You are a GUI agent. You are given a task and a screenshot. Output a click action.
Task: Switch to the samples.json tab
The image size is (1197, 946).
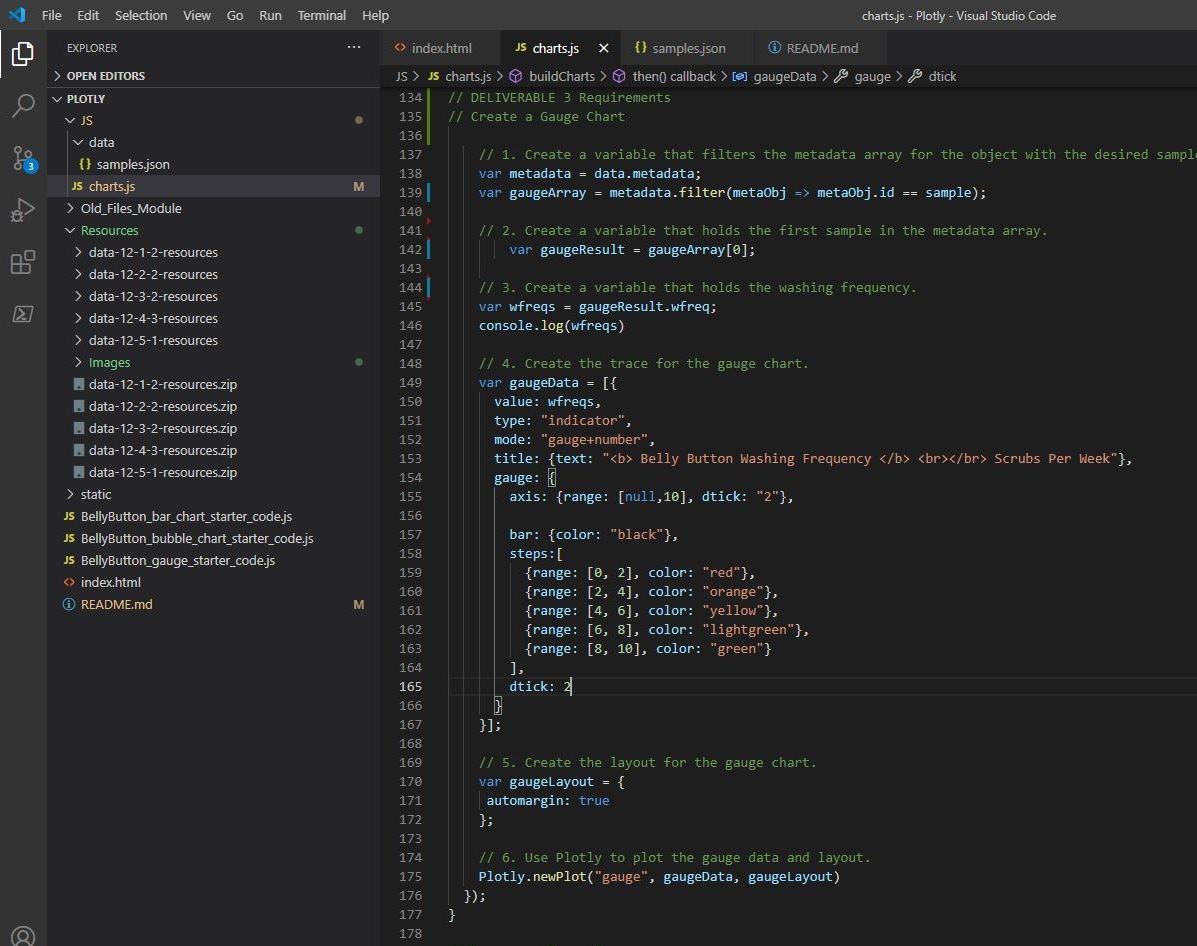[x=688, y=48]
